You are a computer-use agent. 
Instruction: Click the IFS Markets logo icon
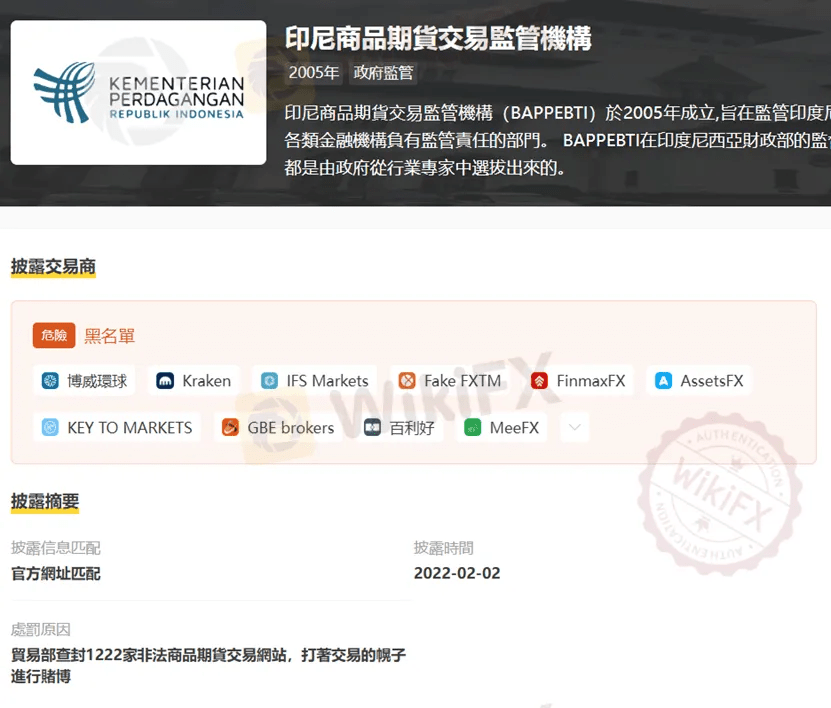point(269,380)
